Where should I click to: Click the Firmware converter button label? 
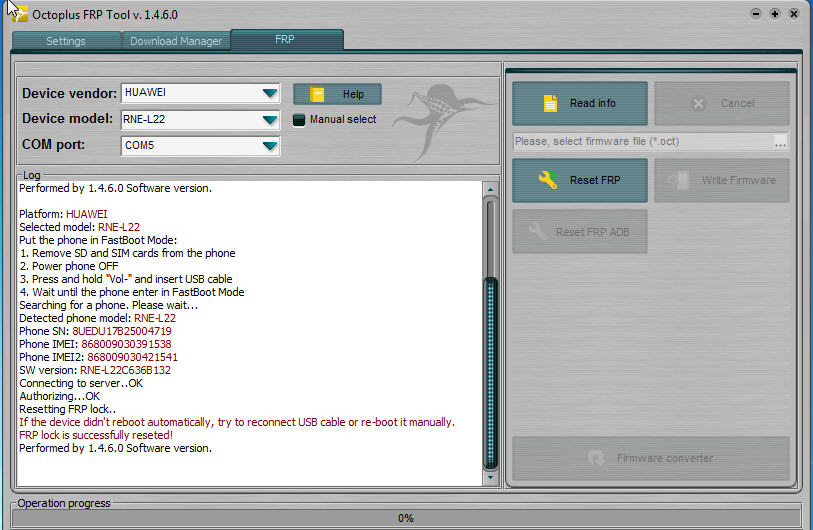click(x=665, y=458)
